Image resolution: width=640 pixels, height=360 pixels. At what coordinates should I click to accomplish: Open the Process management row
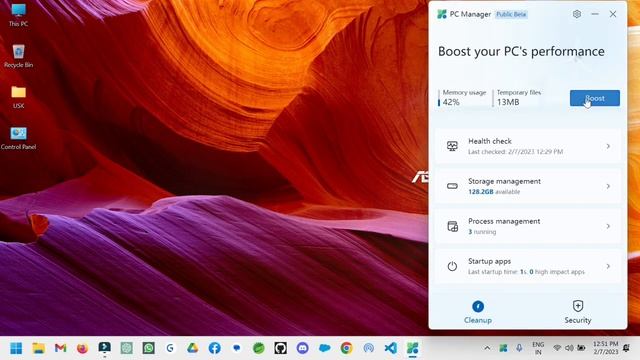click(528, 226)
